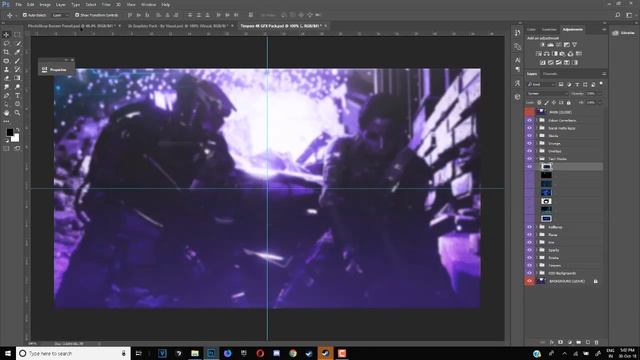Screen dimensions: 640x360
Task: Select the Eyedropper tool
Action: (17, 52)
